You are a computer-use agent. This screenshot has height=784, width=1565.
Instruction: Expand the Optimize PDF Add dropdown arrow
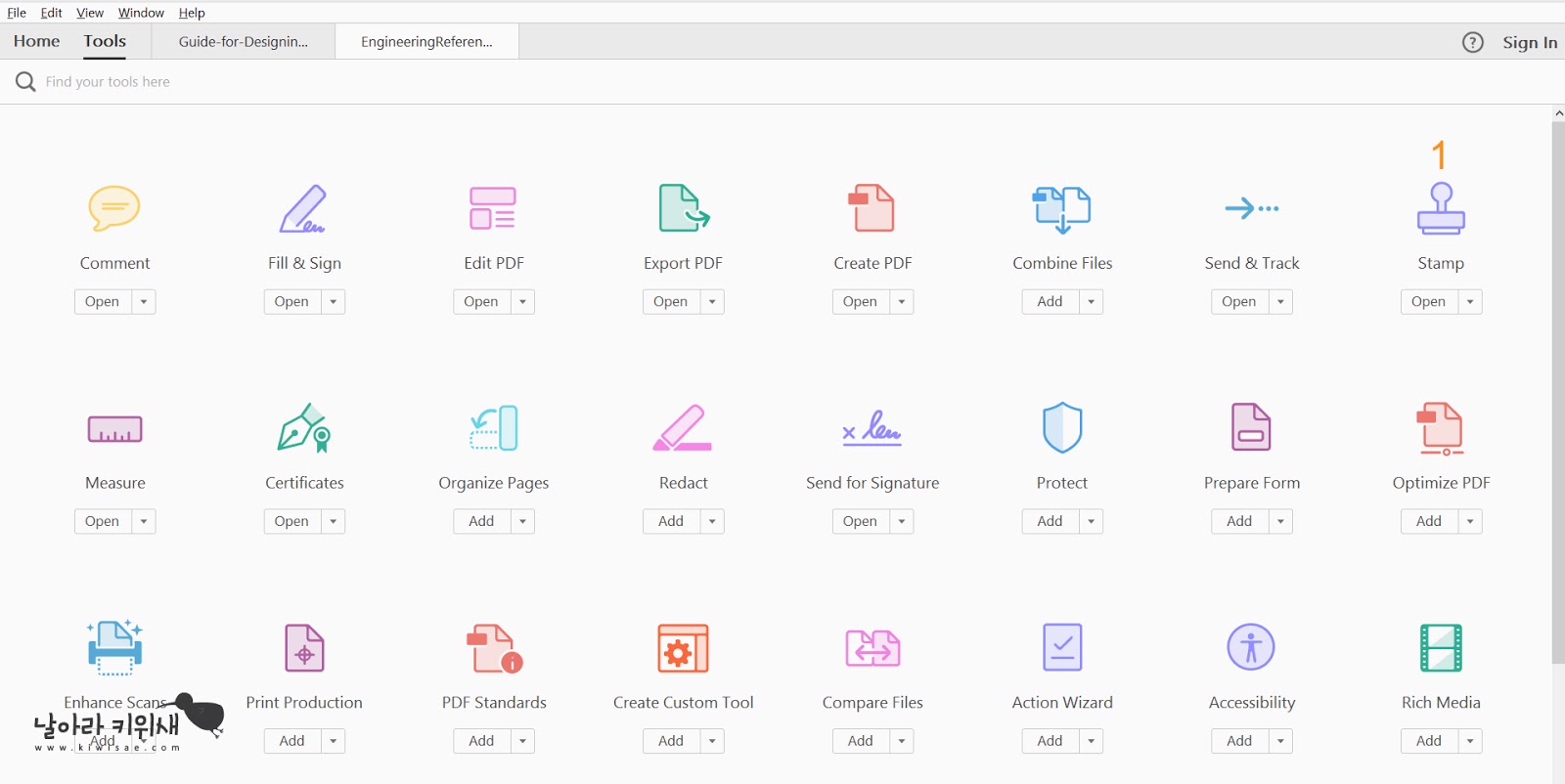click(x=1470, y=522)
